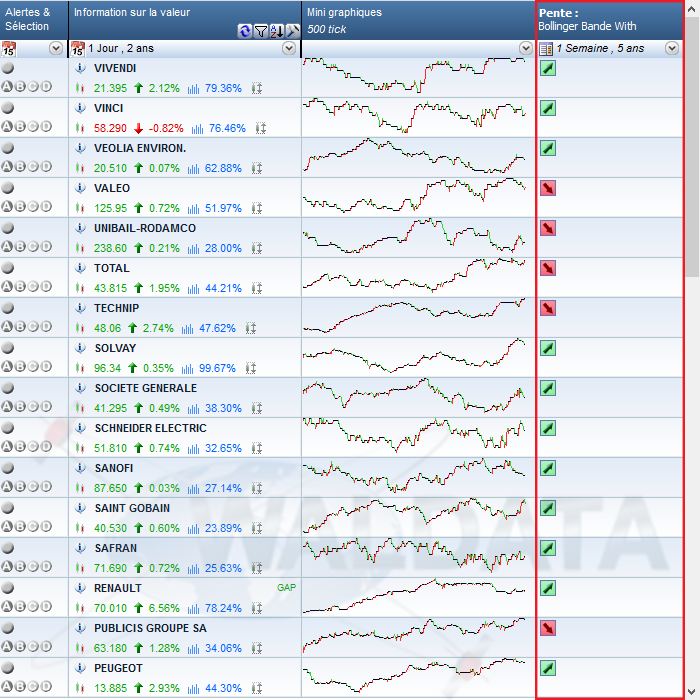Click calendar icon beside 1 Jour, 2 ans
The height and width of the screenshot is (700, 700).
(78, 48)
